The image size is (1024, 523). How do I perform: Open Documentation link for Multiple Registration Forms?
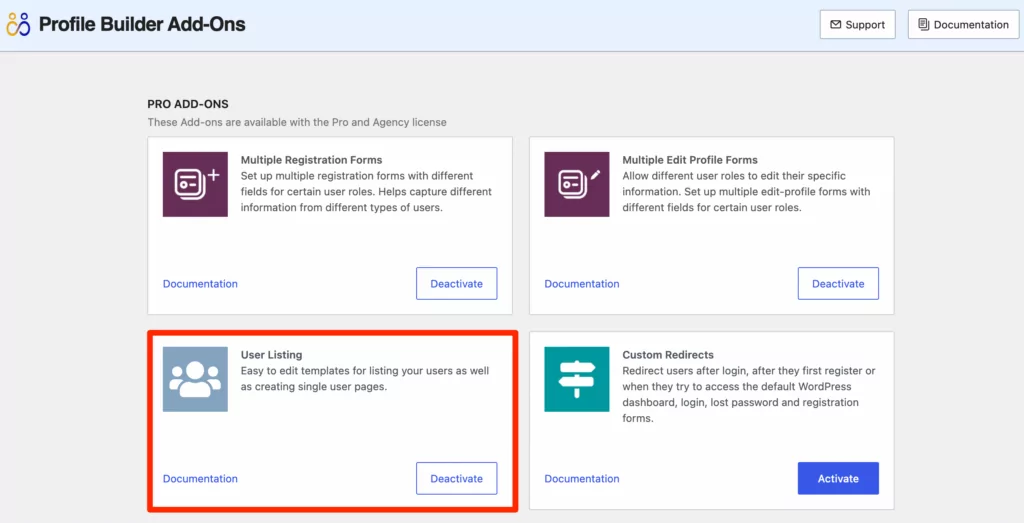coord(200,283)
